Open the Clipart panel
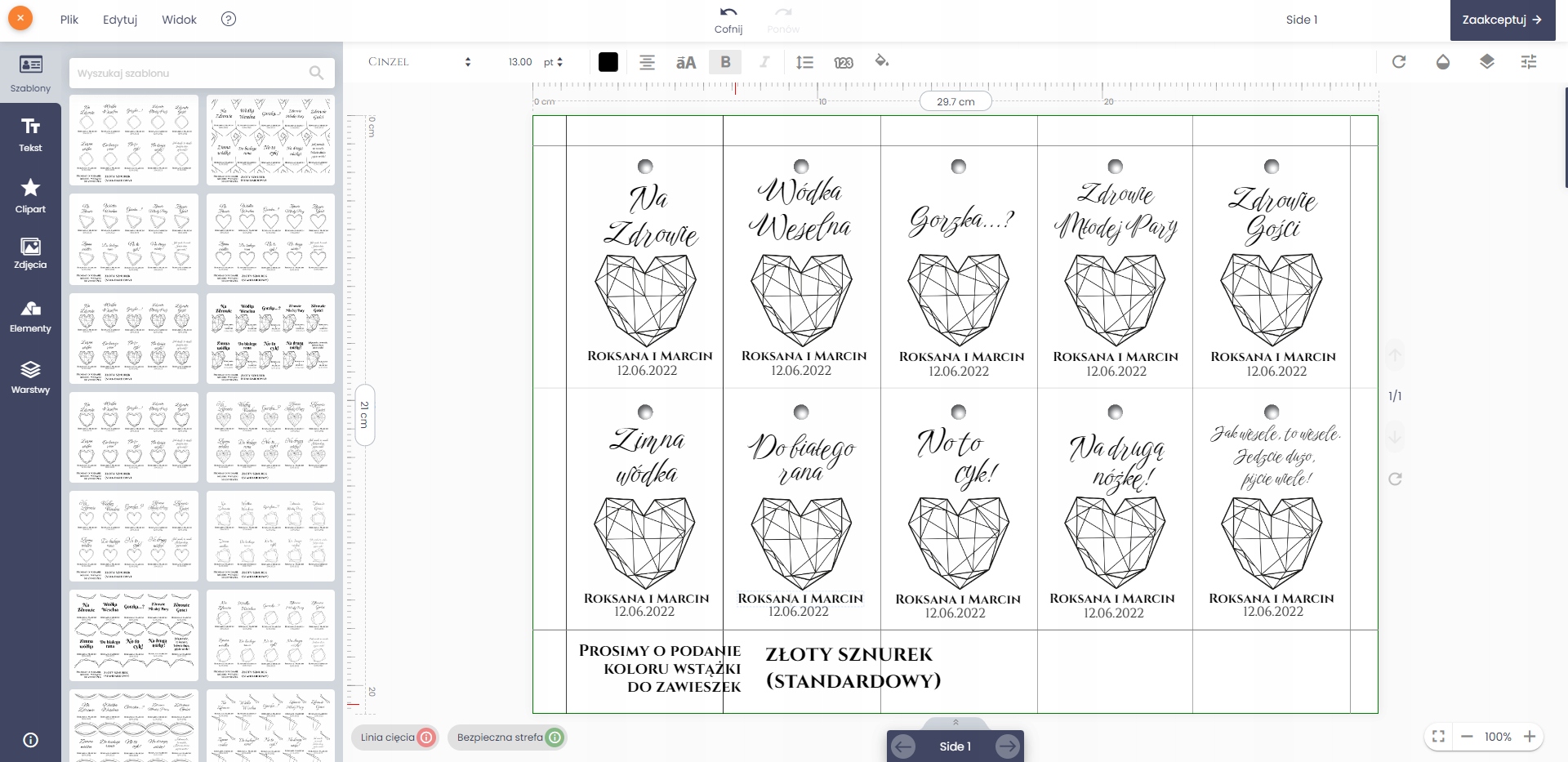 (30, 195)
